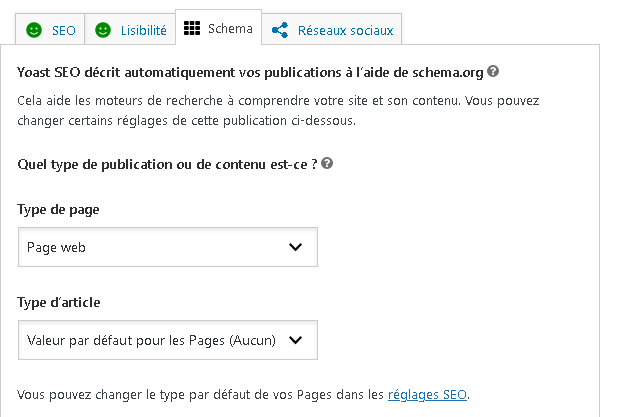Open the Réseaux sociaux tab
The height and width of the screenshot is (417, 642).
[x=332, y=29]
